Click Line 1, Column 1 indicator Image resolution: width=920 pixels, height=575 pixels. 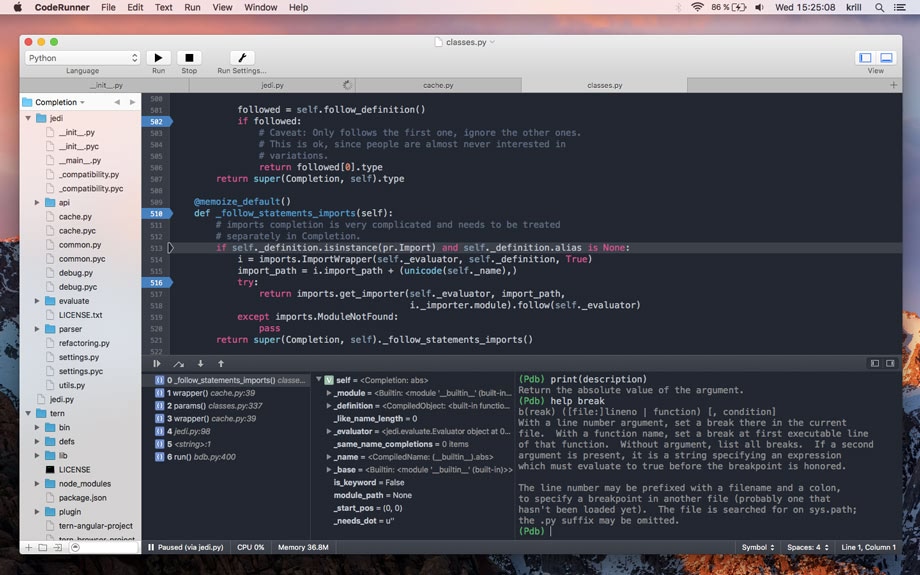click(868, 547)
